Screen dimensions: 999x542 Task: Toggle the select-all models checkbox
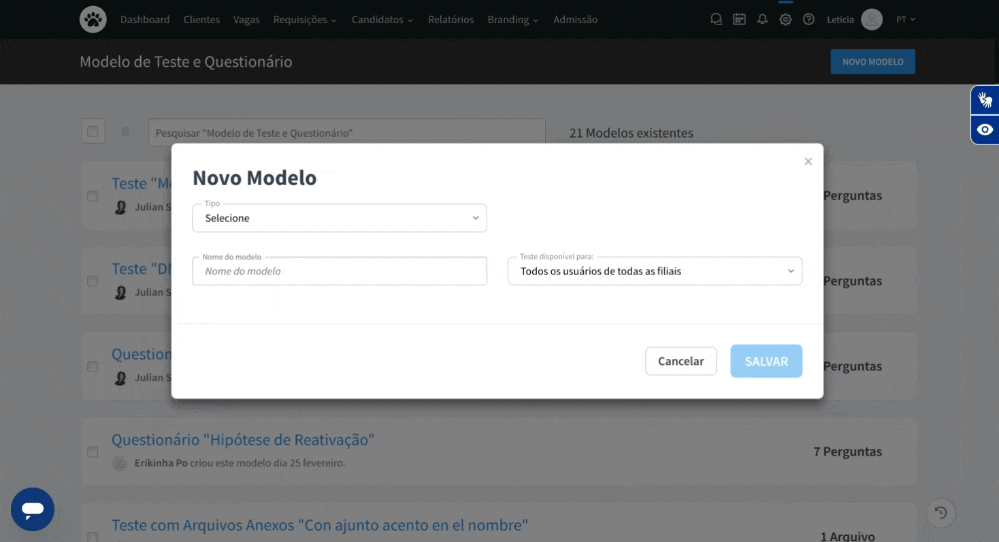click(93, 132)
